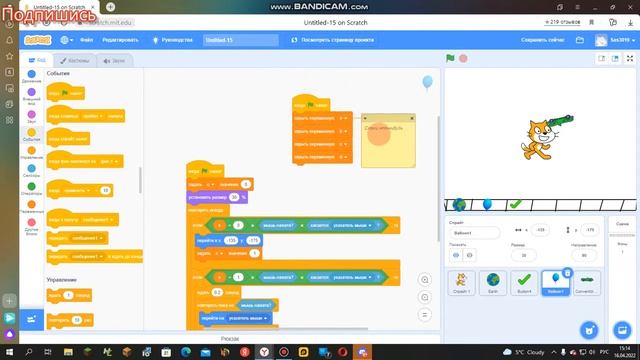Viewport: 640px width, 360px height.
Task: Open the language globe menu
Action: 67,40
